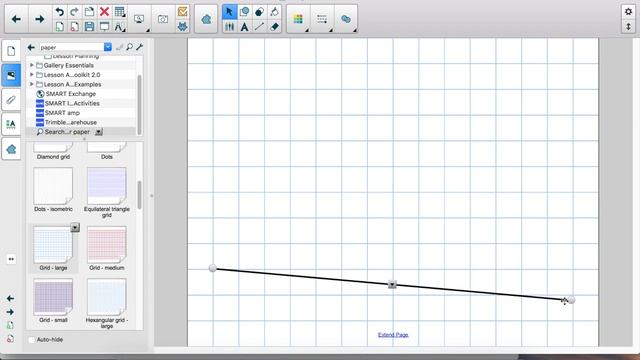640x360 pixels.
Task: Save the file with the floppy disk icon
Action: (89, 27)
